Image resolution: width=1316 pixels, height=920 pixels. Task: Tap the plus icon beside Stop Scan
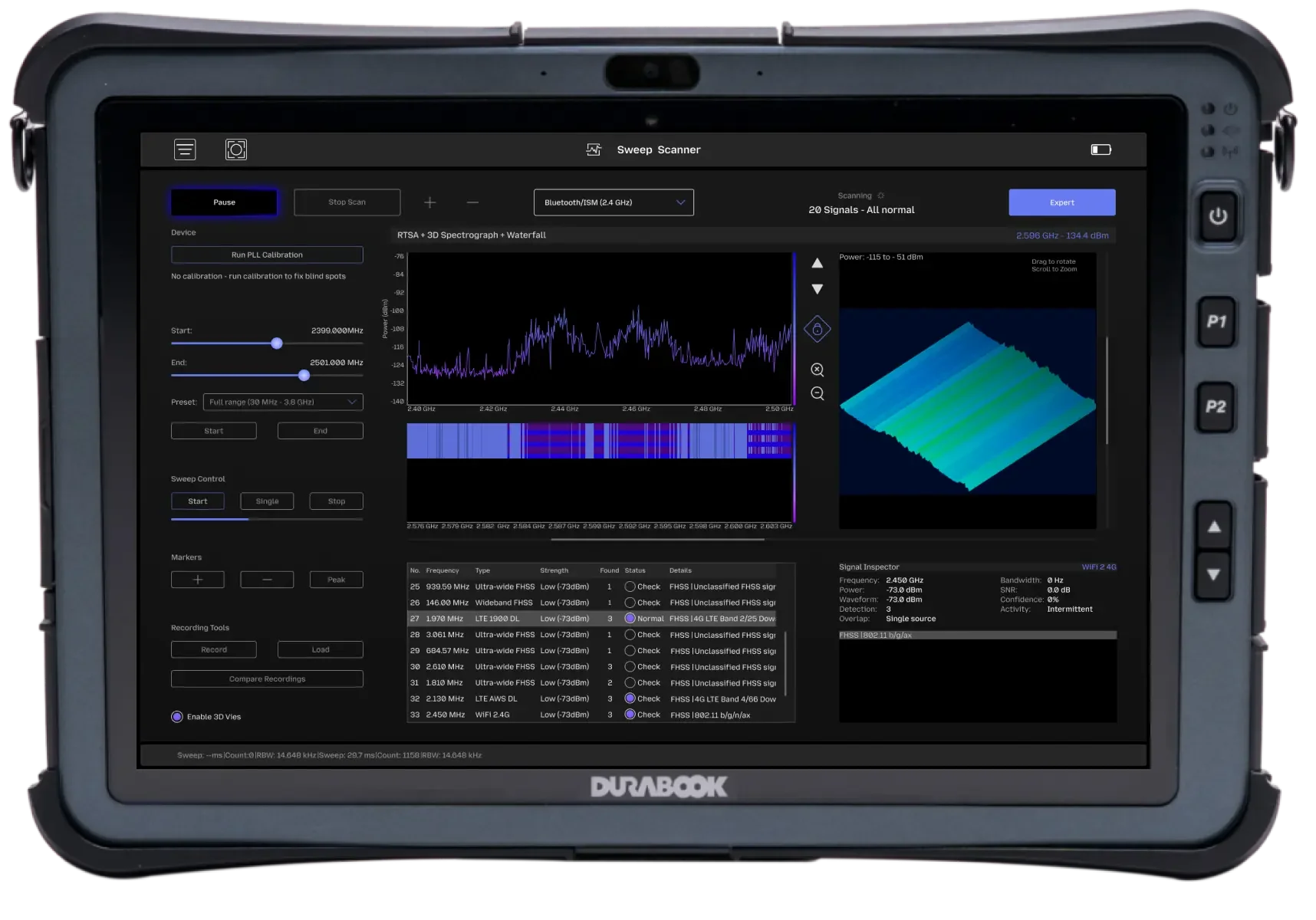[x=430, y=202]
